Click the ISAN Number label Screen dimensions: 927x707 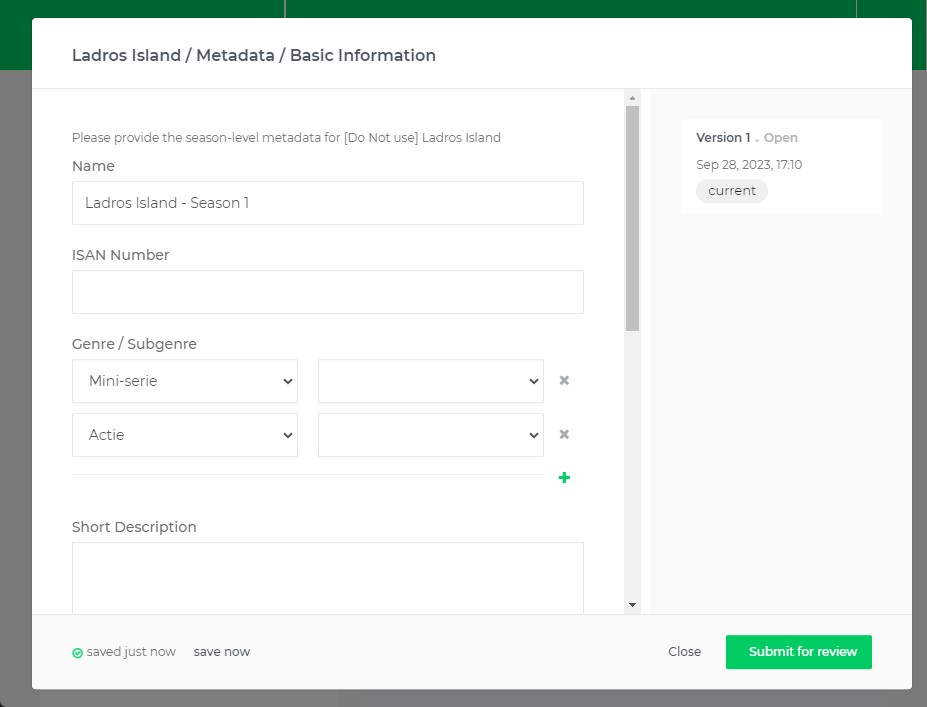(x=121, y=255)
